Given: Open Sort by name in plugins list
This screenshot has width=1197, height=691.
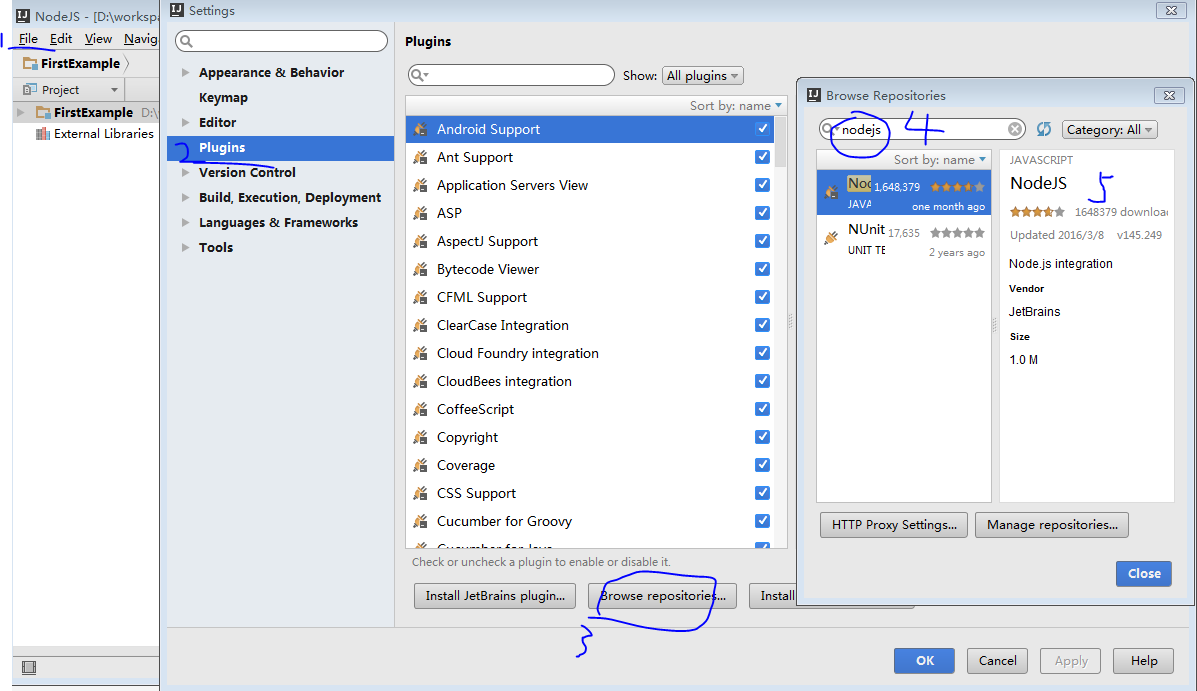Looking at the screenshot, I should (x=736, y=105).
